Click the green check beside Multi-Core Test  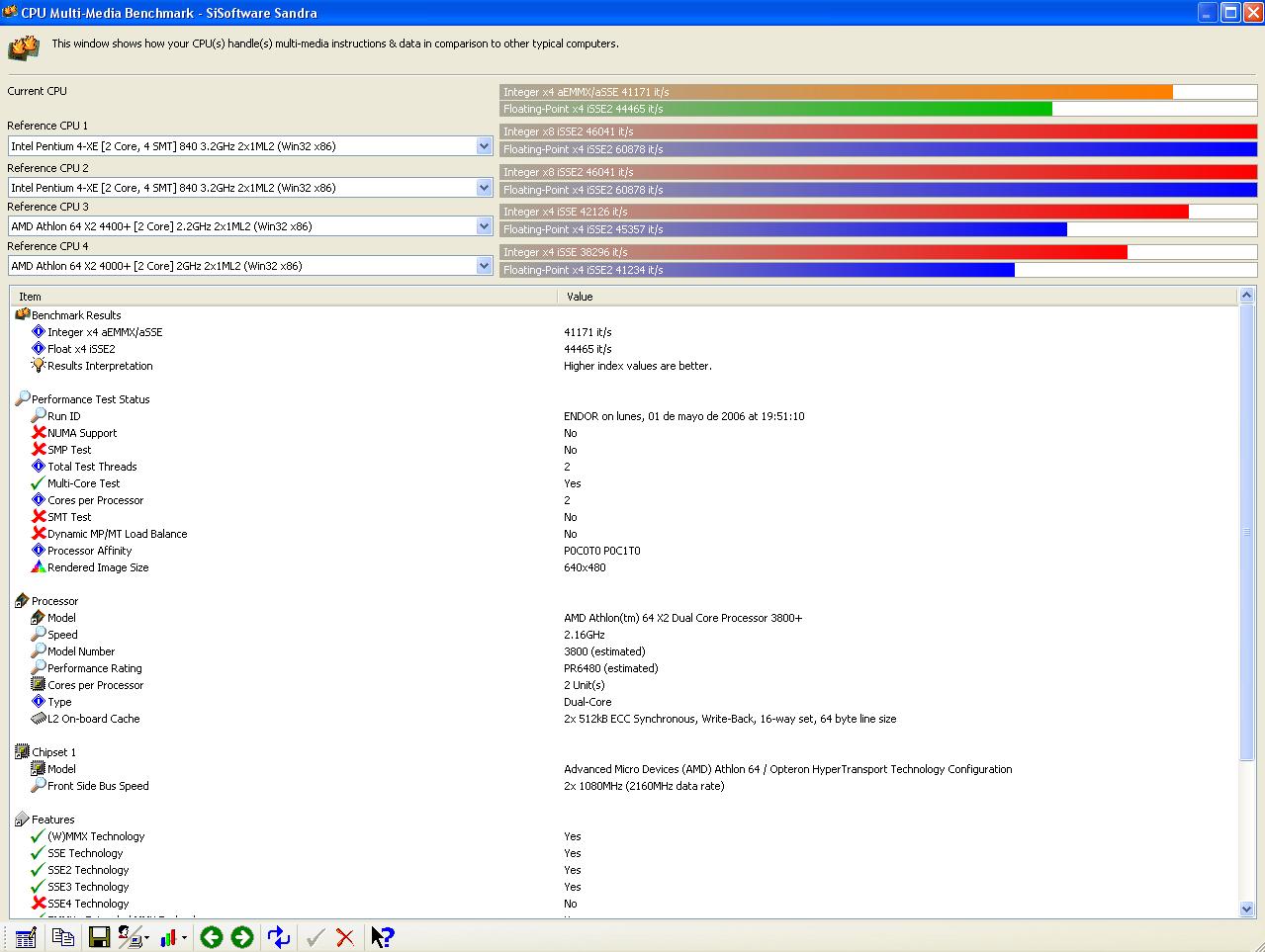pyautogui.click(x=39, y=482)
